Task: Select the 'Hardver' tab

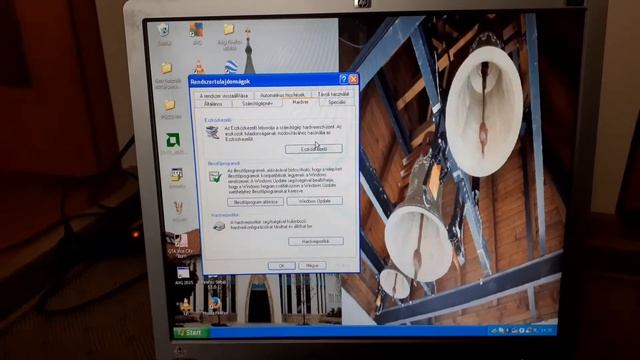Action: [300, 102]
